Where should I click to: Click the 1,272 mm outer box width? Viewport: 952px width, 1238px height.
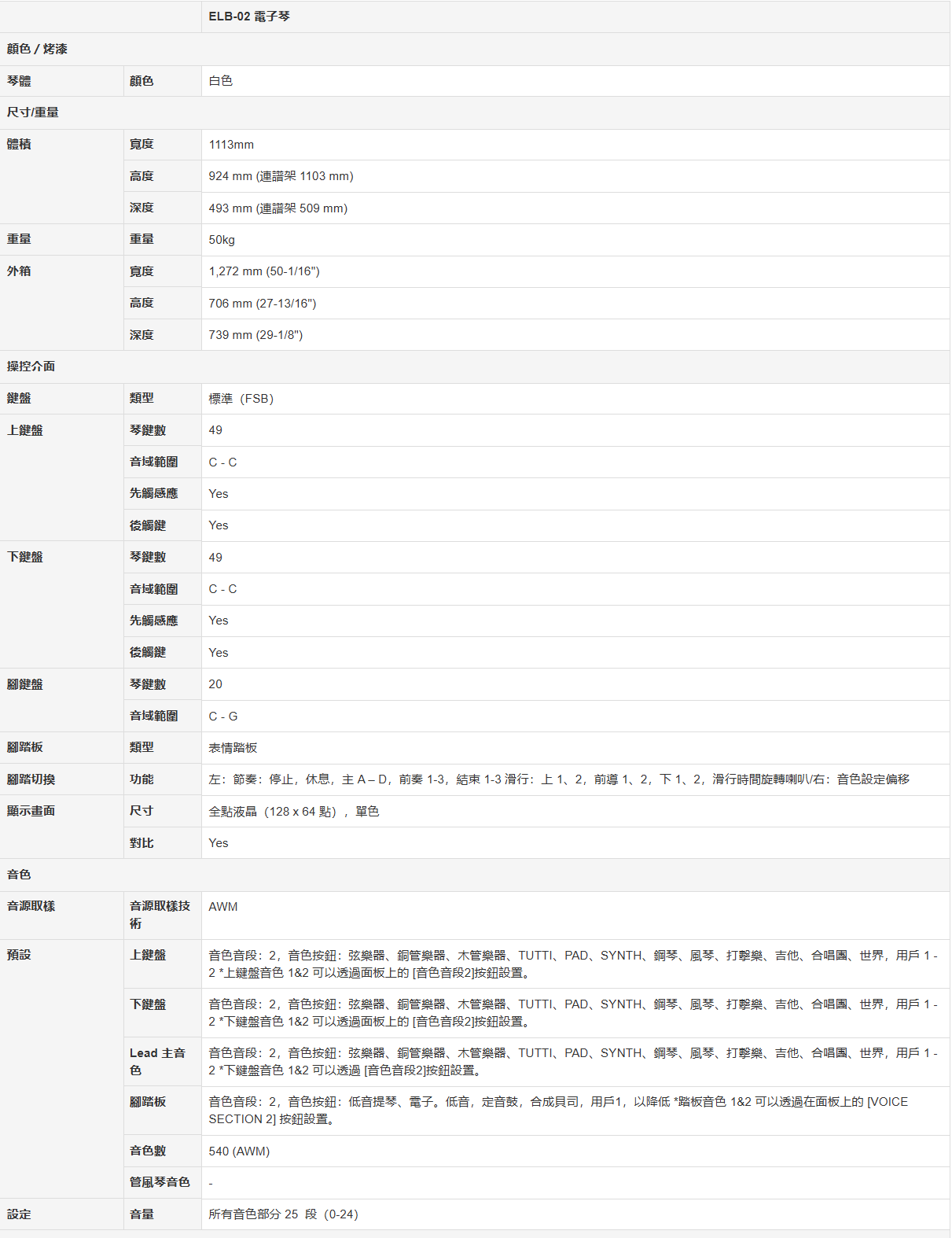264,271
